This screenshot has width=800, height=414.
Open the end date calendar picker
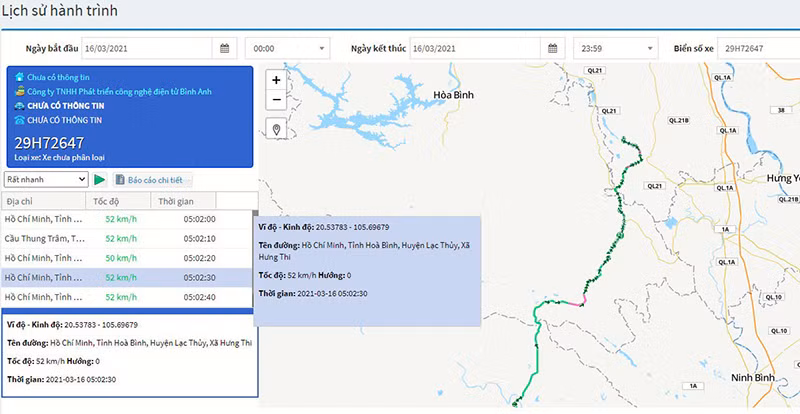pyautogui.click(x=553, y=48)
